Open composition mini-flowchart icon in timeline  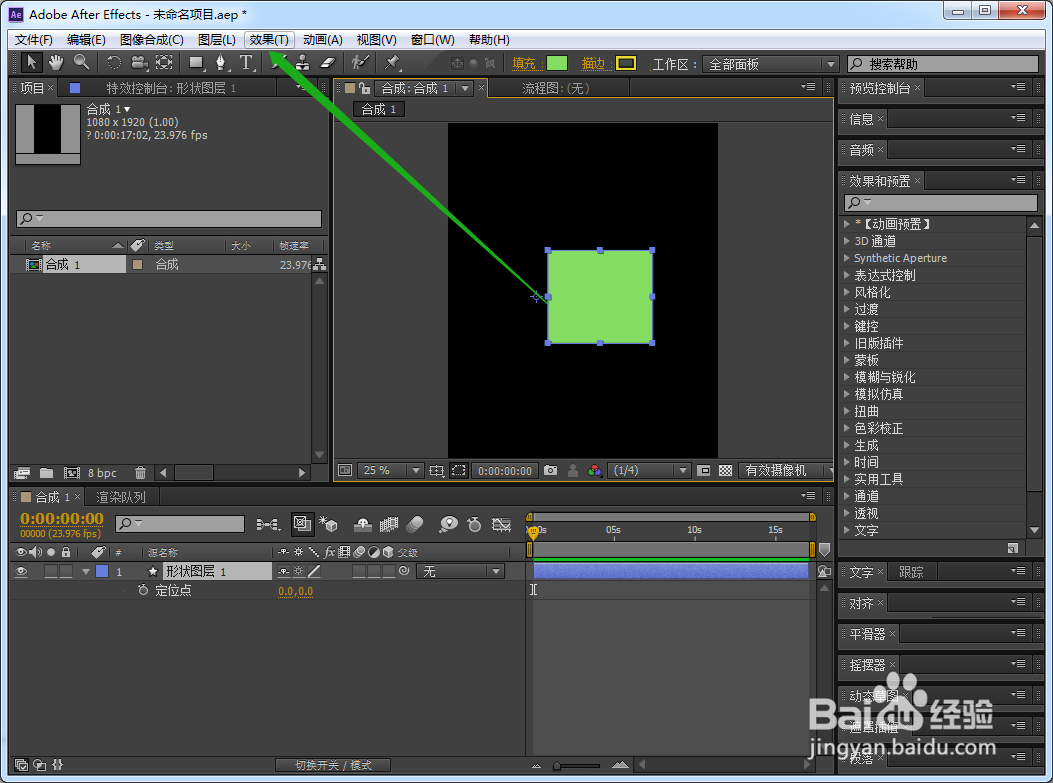point(268,524)
